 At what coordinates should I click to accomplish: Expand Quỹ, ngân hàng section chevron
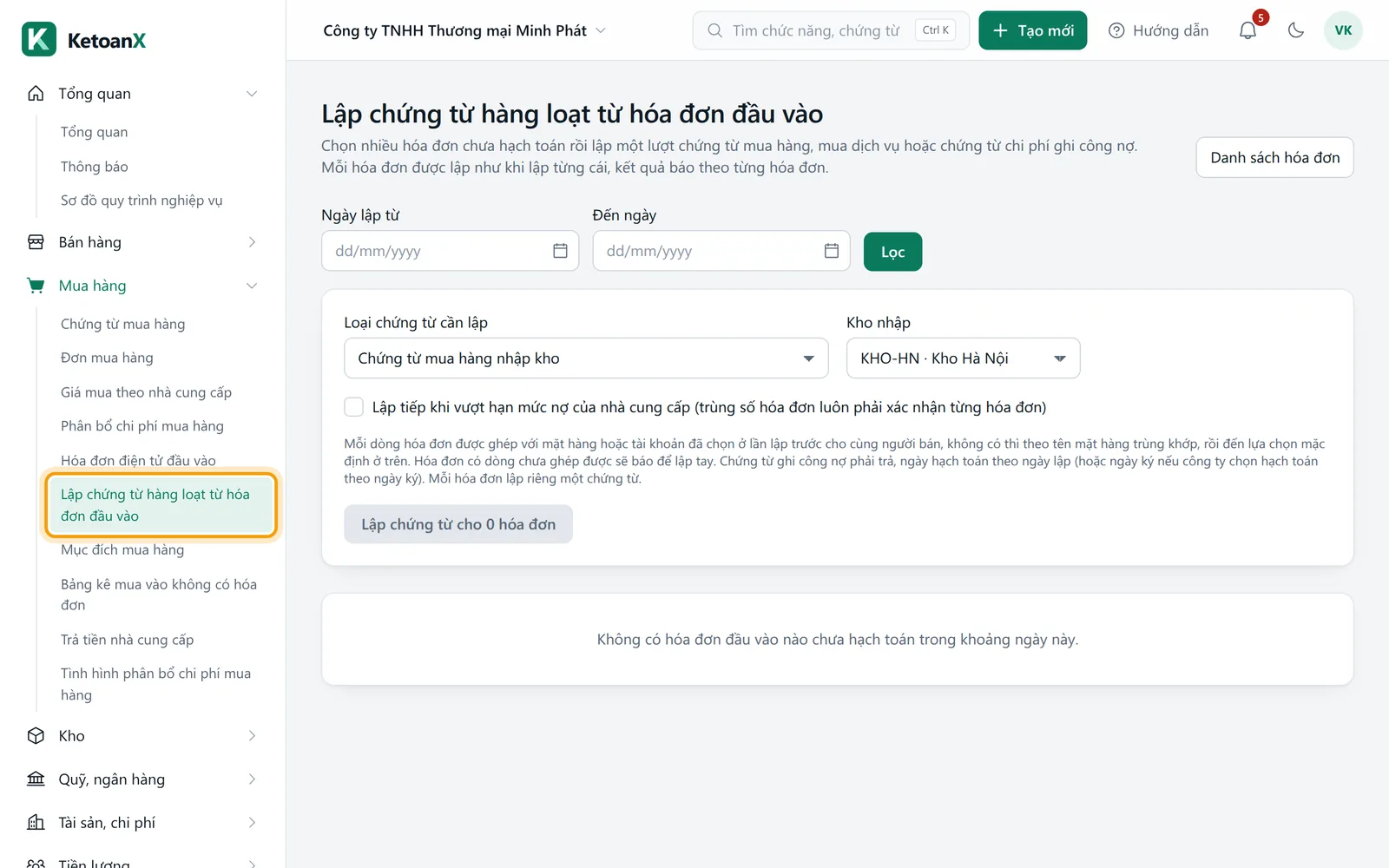[x=252, y=779]
